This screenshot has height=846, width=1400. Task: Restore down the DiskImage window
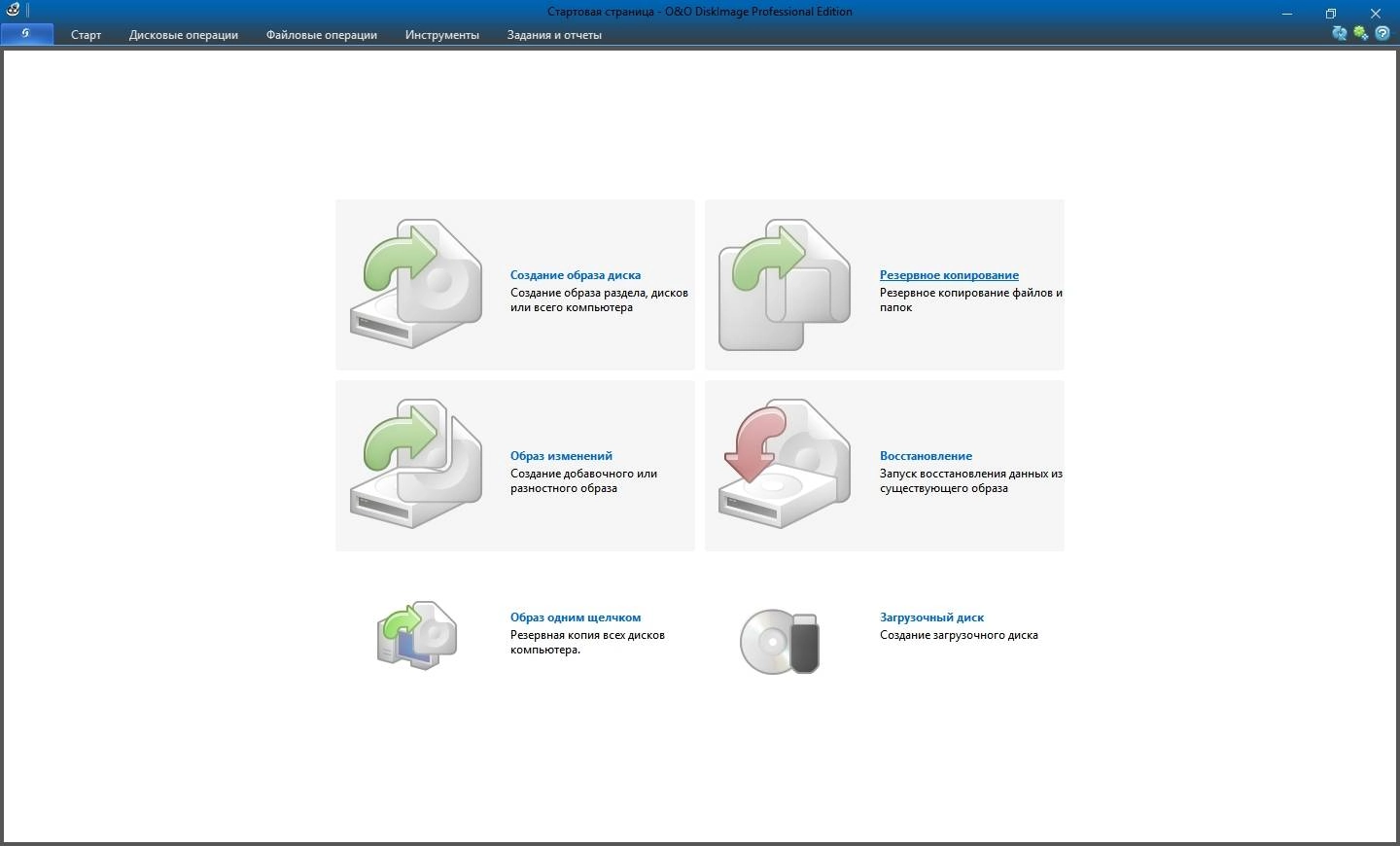pyautogui.click(x=1331, y=13)
